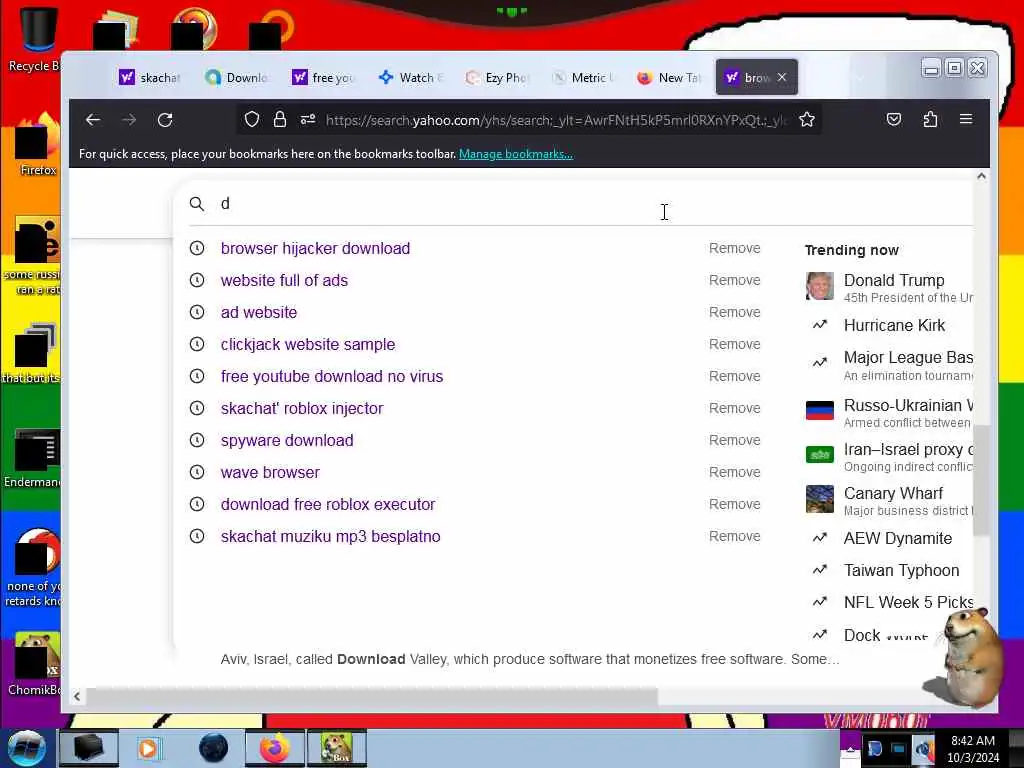The image size is (1024, 768).
Task: Open the Windows Start orb
Action: tap(26, 748)
